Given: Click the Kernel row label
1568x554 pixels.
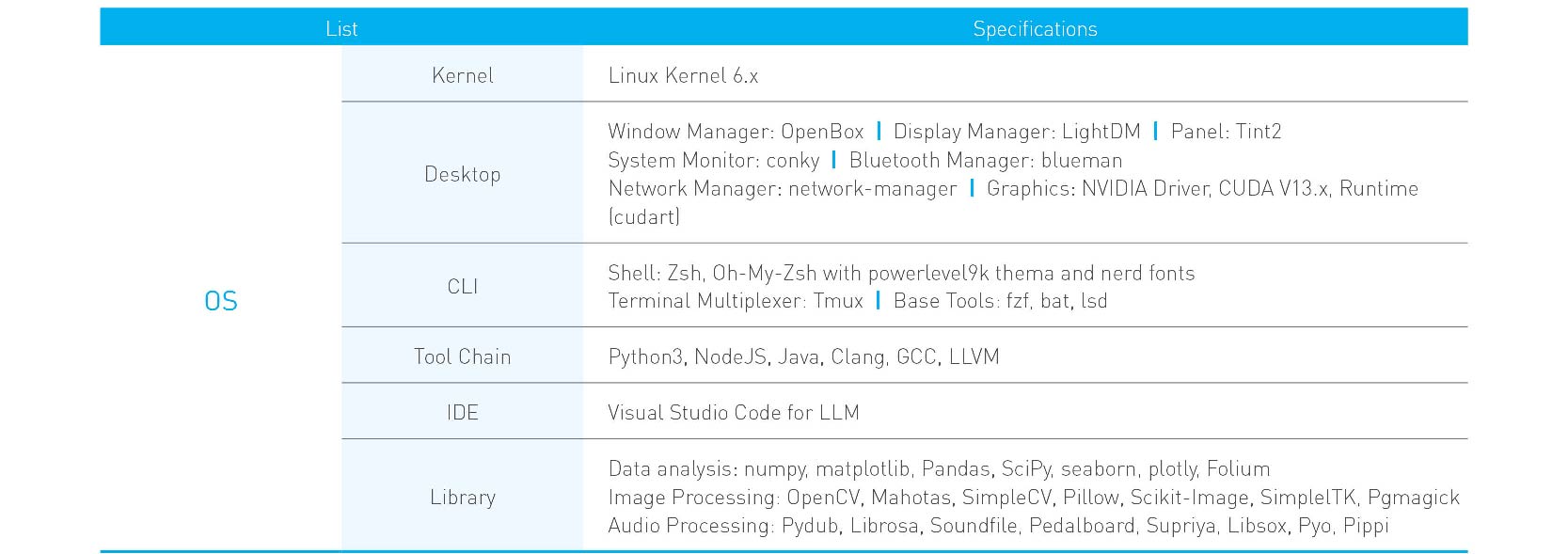Looking at the screenshot, I should pyautogui.click(x=462, y=75).
